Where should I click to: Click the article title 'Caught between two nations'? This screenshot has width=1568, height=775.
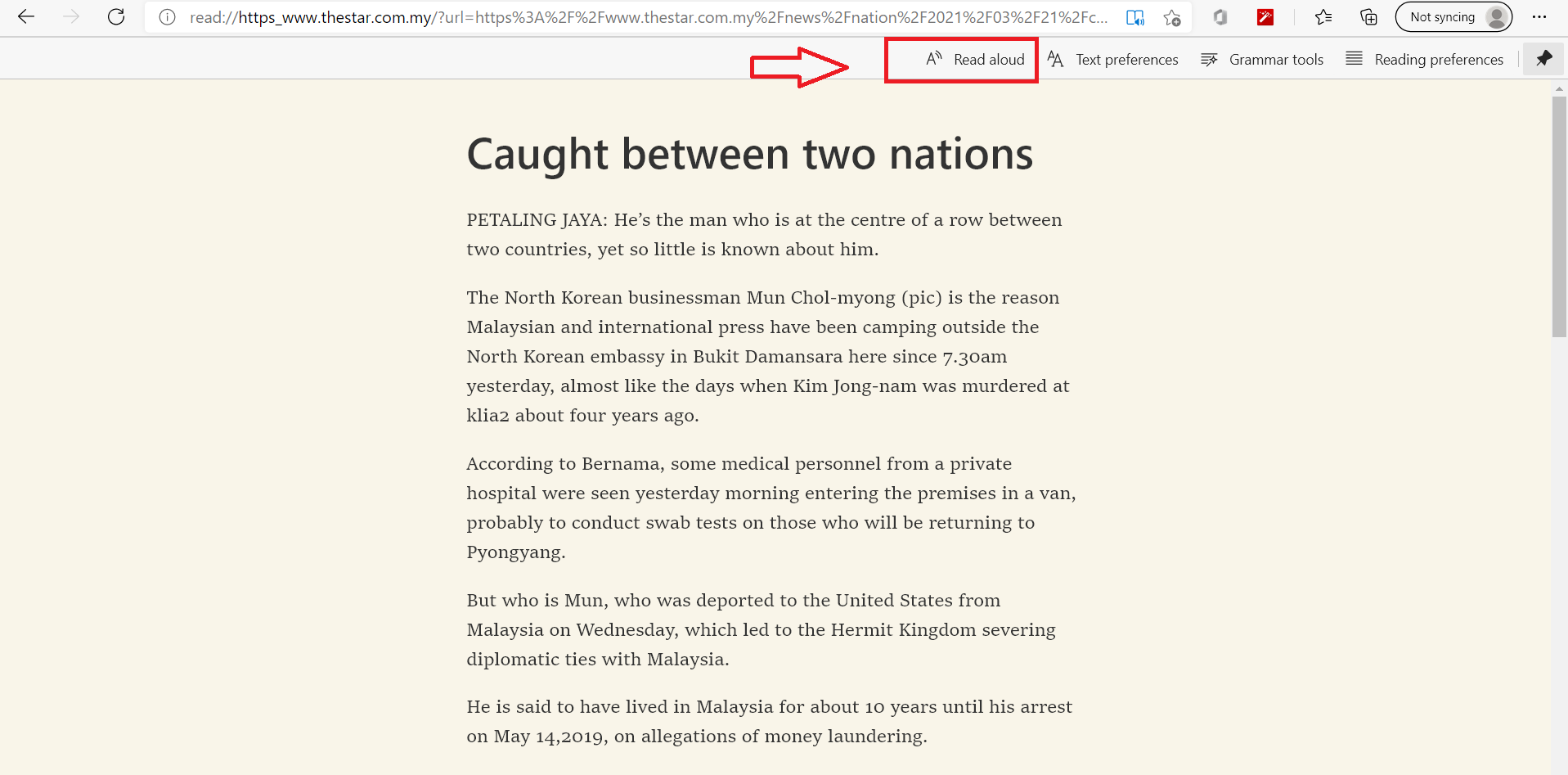coord(749,154)
